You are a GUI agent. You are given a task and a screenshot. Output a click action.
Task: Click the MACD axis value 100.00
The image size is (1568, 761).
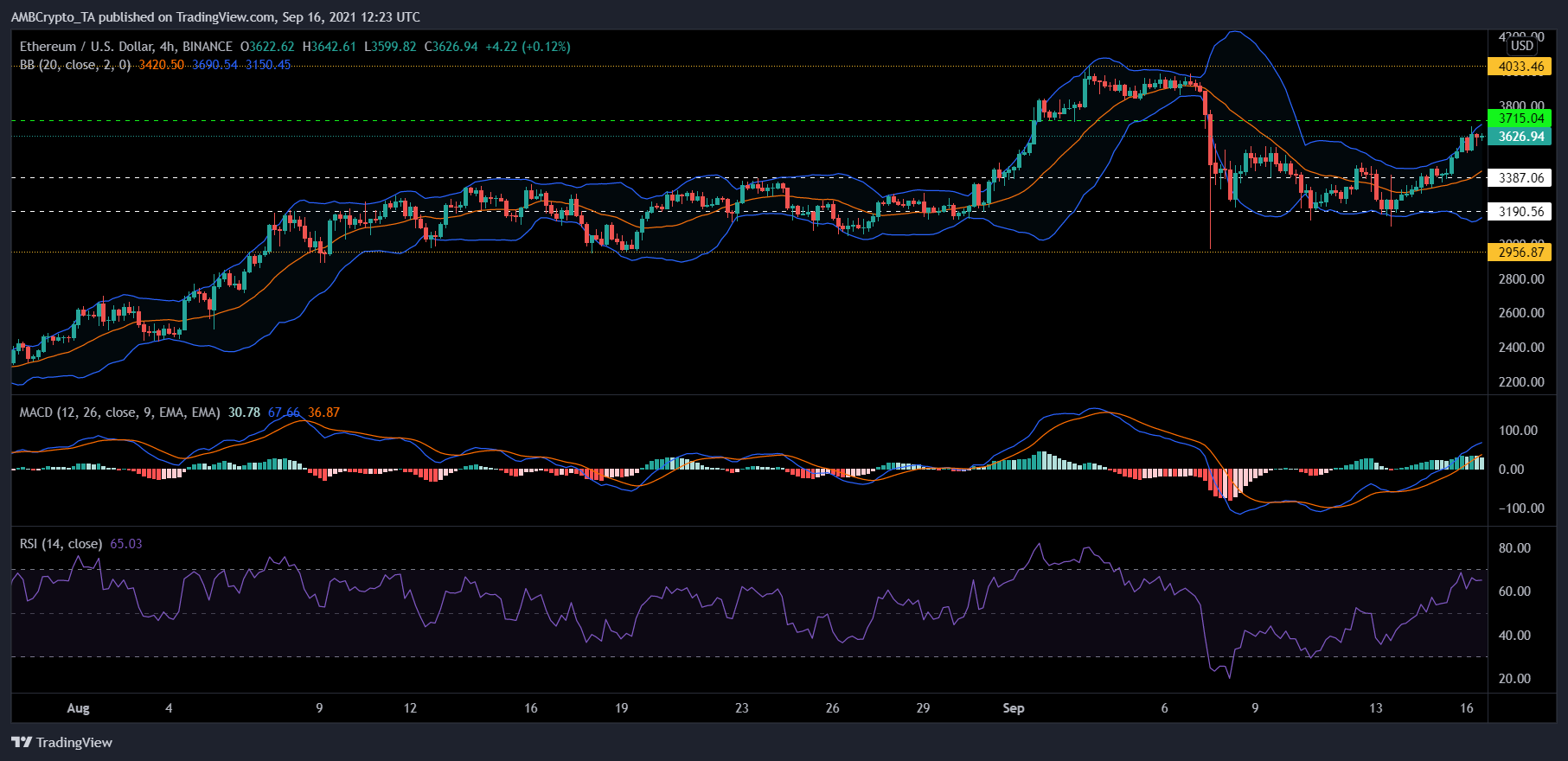click(x=1518, y=431)
